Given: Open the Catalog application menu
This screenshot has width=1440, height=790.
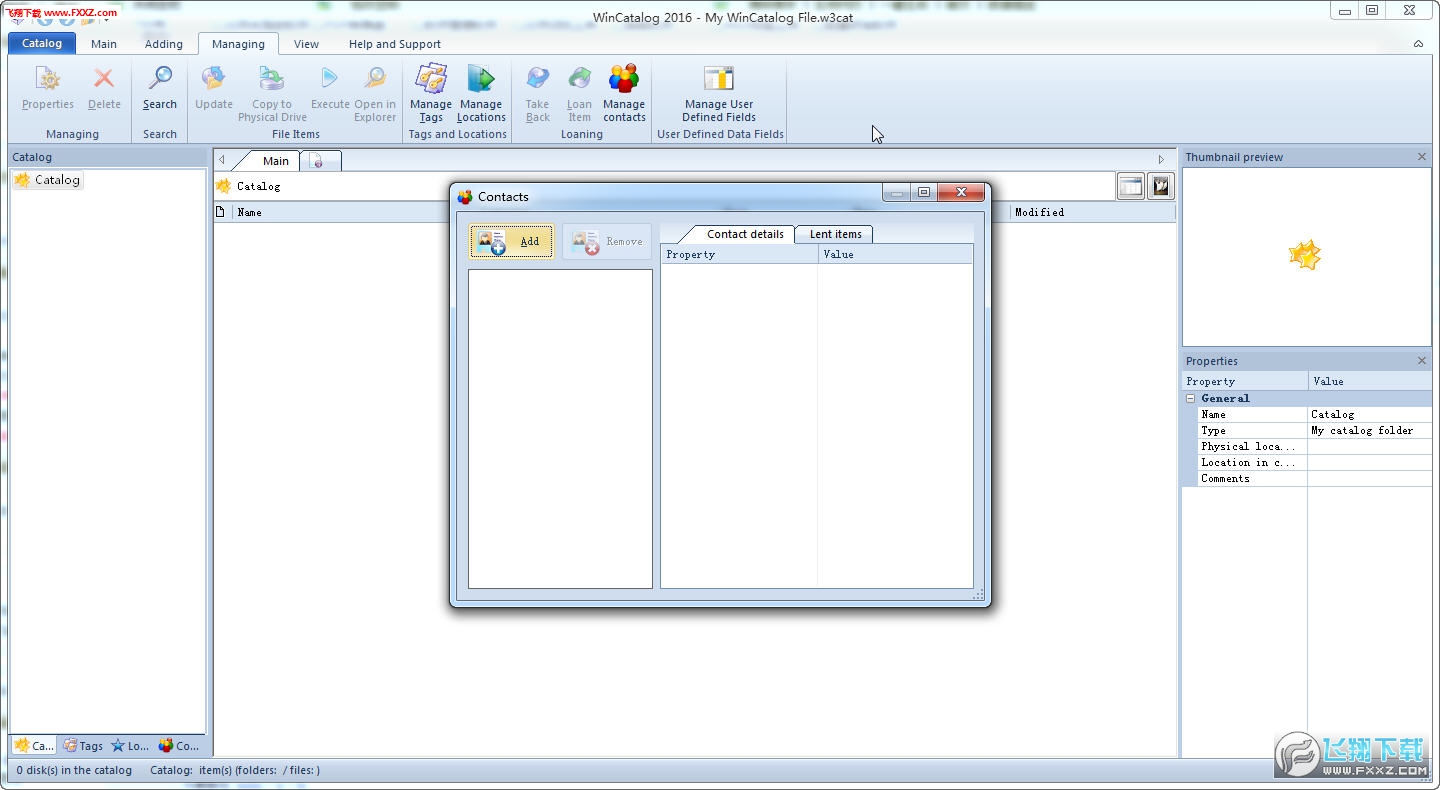Looking at the screenshot, I should [x=42, y=43].
